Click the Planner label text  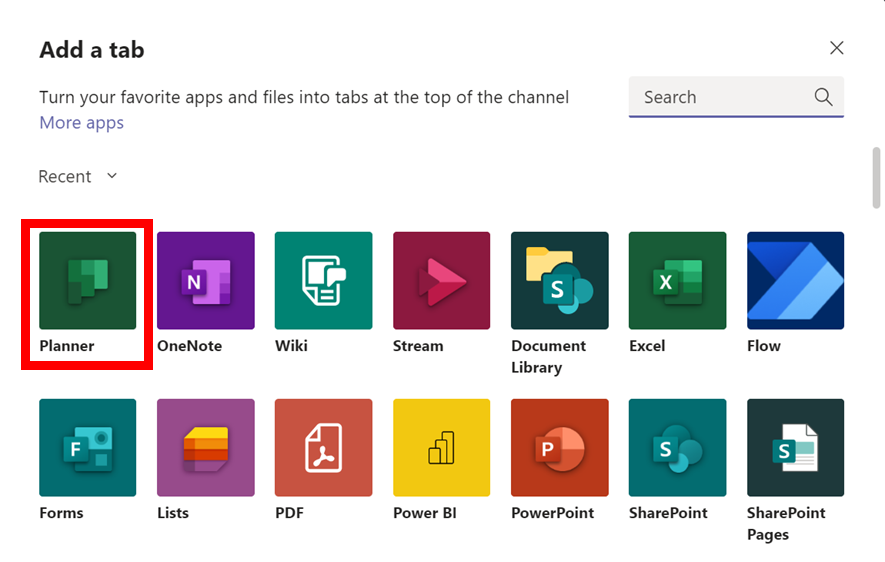[67, 346]
